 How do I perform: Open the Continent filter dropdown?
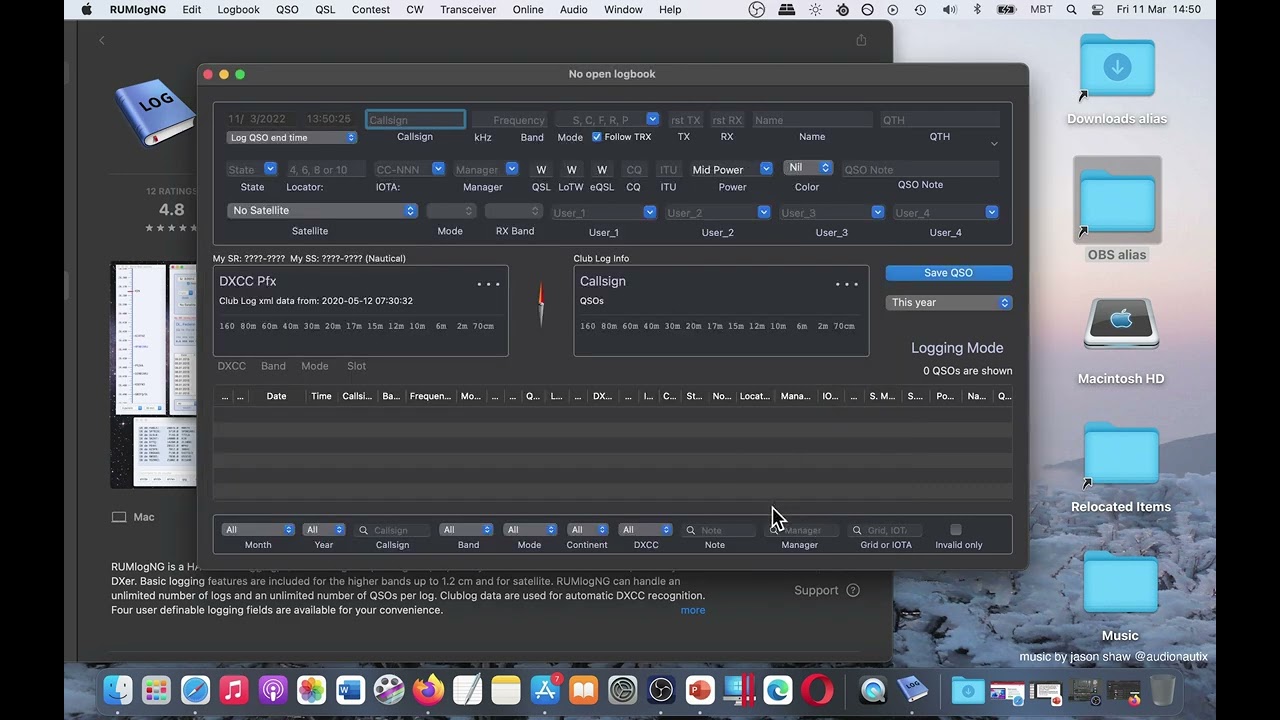(587, 530)
